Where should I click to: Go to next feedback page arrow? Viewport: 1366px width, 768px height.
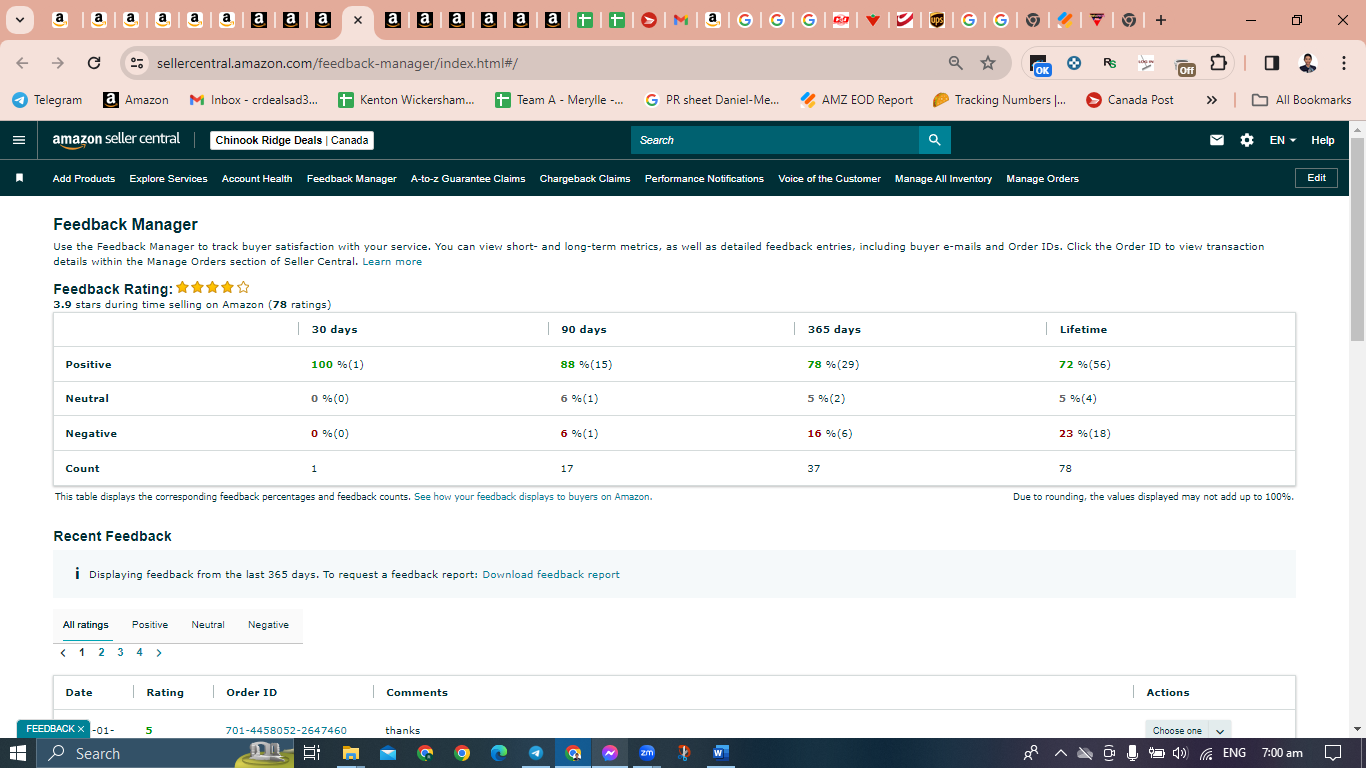pyautogui.click(x=159, y=653)
